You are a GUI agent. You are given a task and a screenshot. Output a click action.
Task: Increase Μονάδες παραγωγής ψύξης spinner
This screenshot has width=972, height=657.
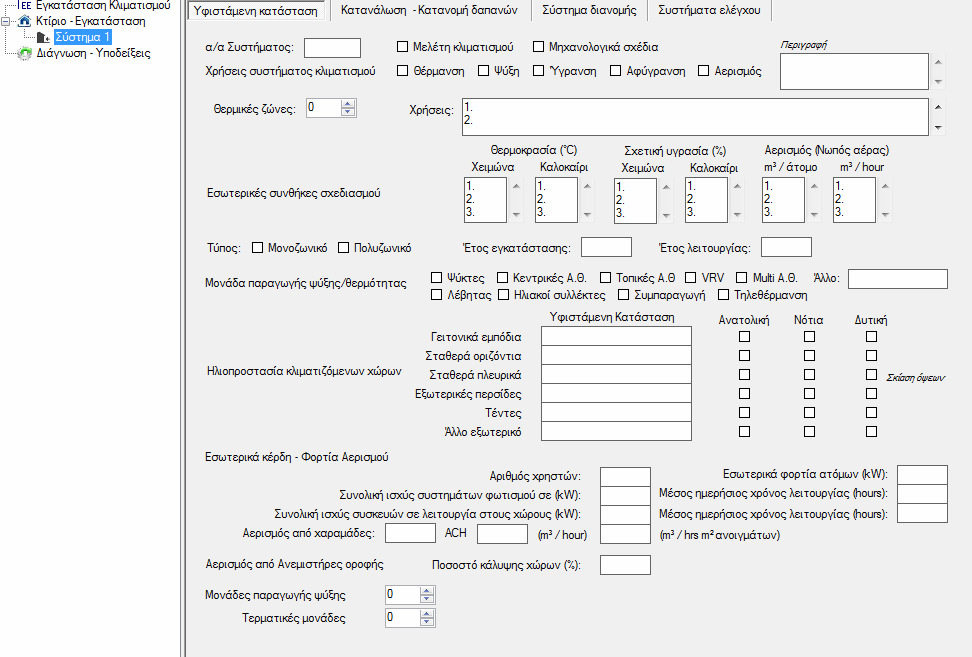[426, 591]
